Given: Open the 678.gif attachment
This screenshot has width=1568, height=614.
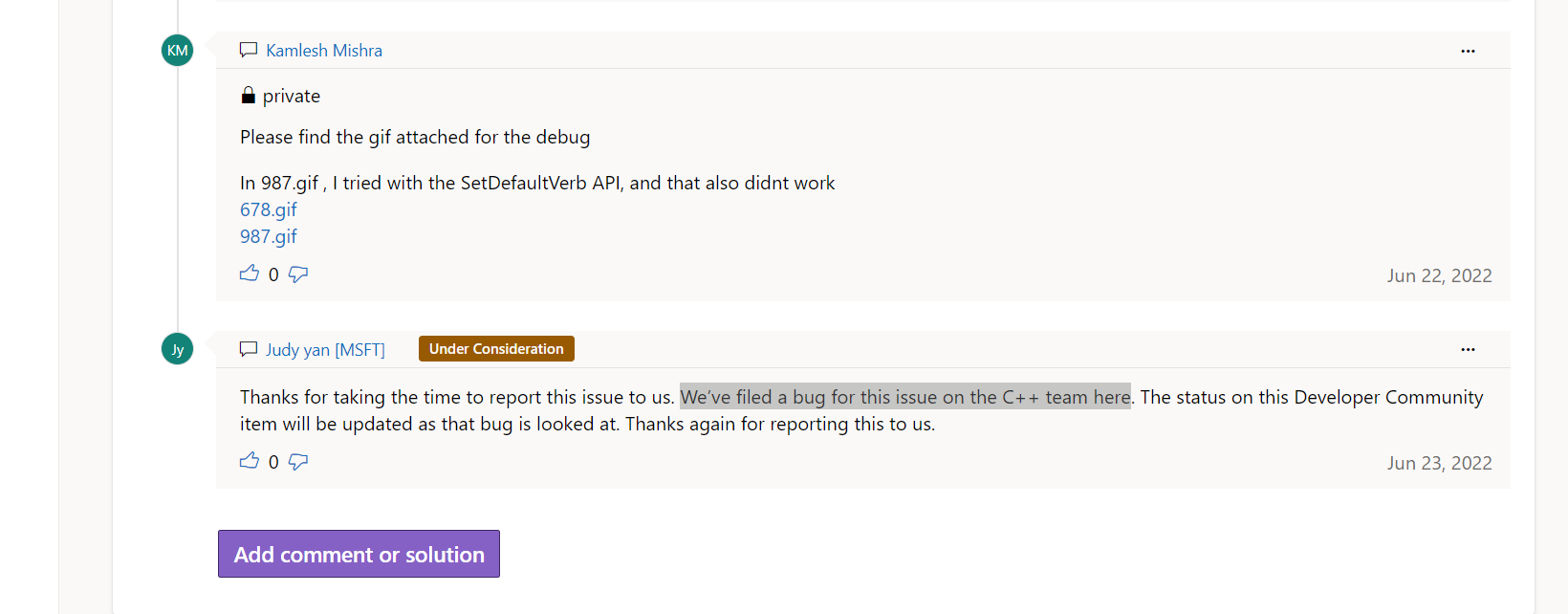Looking at the screenshot, I should point(268,208).
